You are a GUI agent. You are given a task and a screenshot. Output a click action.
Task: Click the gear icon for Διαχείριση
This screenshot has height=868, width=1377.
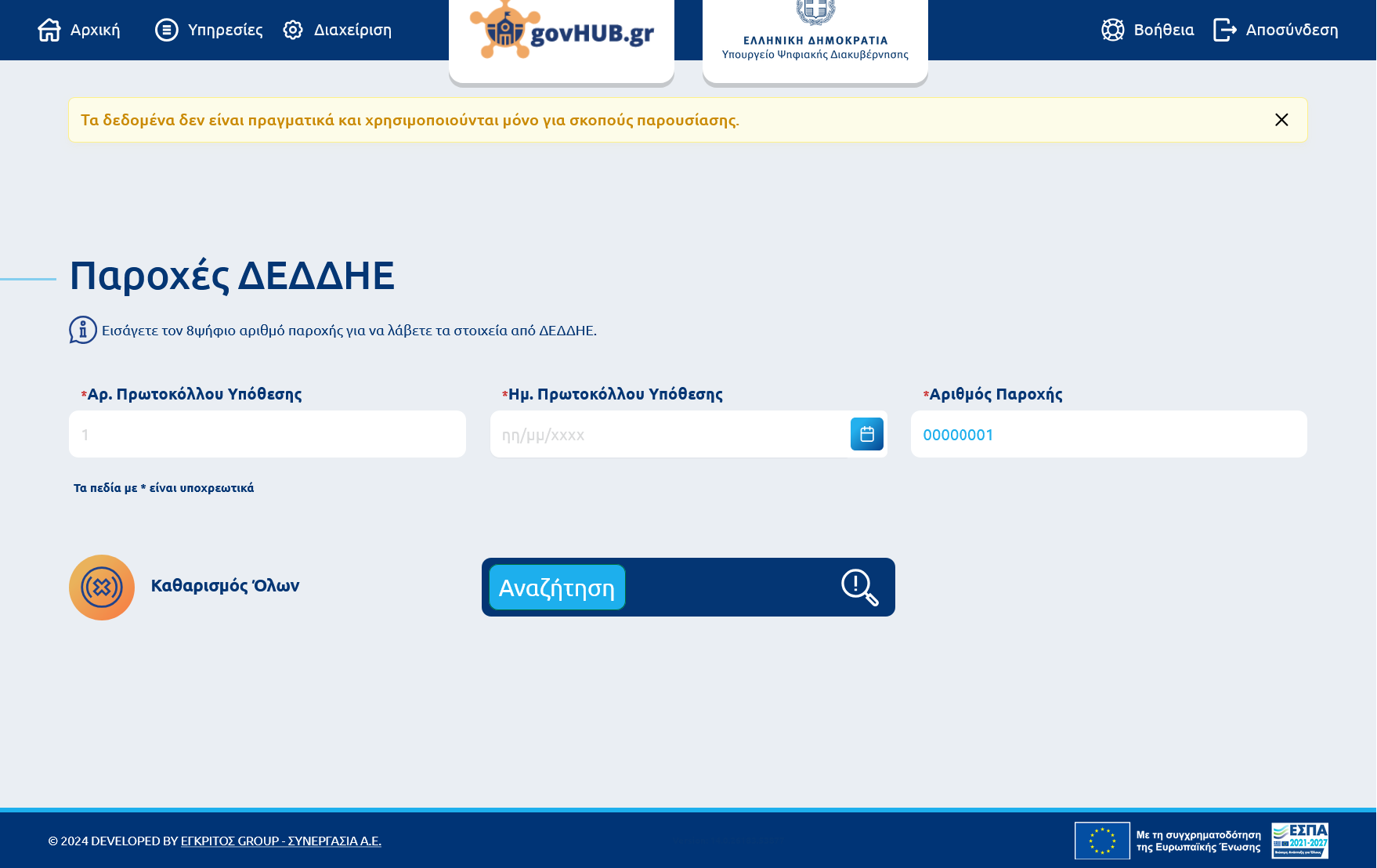(293, 30)
